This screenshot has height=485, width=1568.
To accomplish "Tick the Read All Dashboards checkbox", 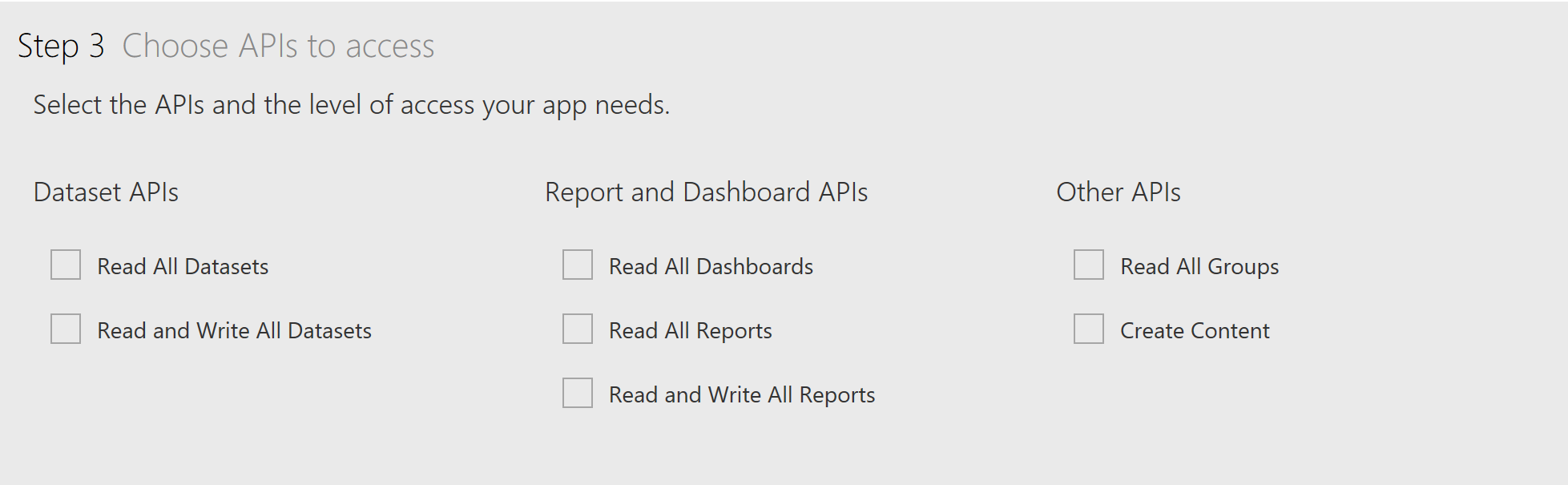I will 577,265.
